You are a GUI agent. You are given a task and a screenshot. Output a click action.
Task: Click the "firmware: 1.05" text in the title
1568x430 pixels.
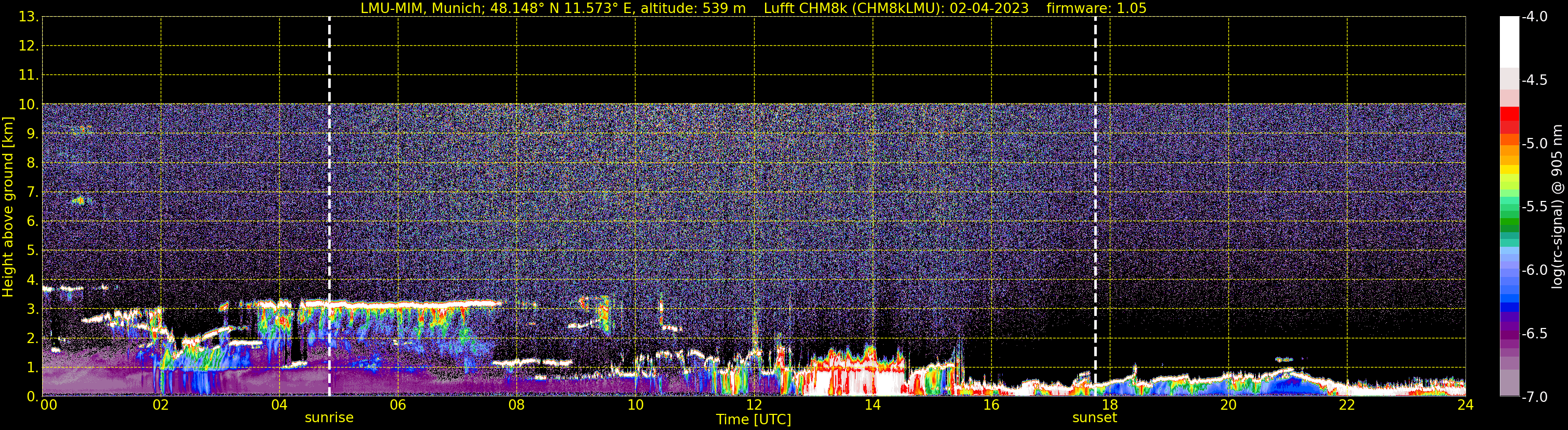click(x=1096, y=8)
